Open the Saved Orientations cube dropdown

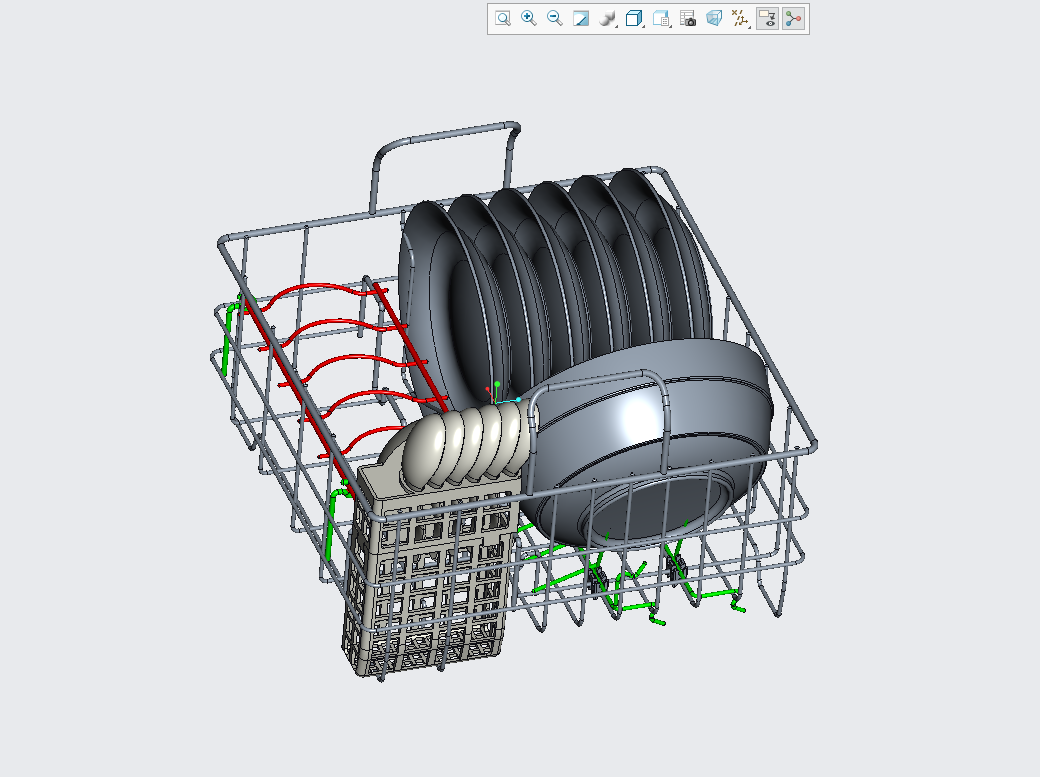(635, 19)
